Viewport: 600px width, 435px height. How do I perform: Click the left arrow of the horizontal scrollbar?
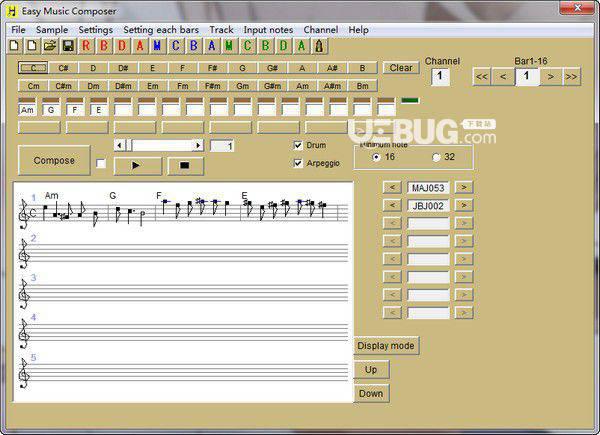[x=120, y=145]
